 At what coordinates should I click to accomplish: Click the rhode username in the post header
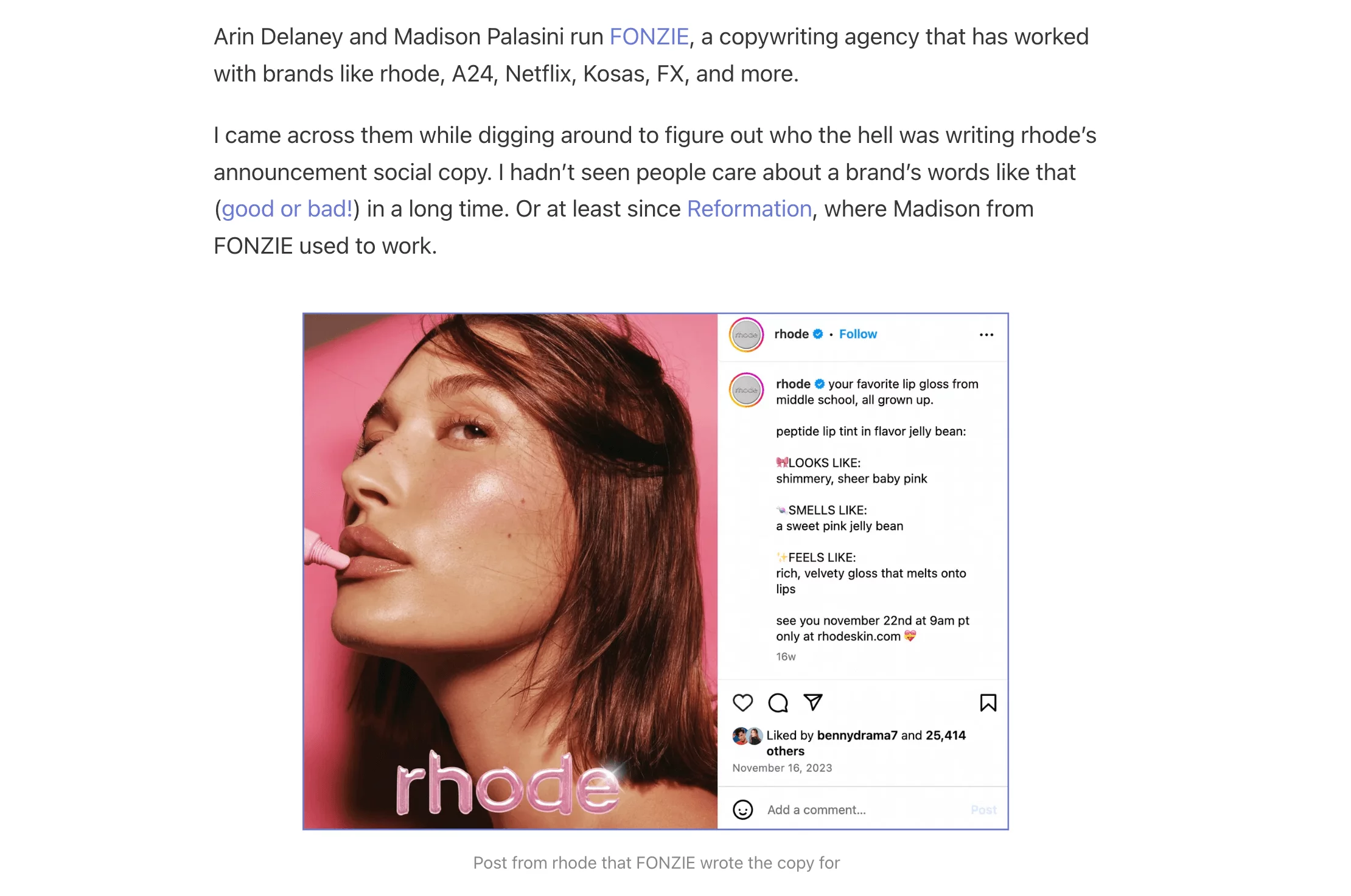click(x=792, y=334)
